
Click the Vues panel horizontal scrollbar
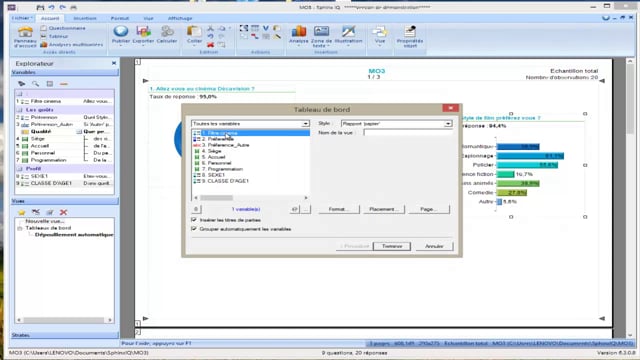tap(64, 320)
